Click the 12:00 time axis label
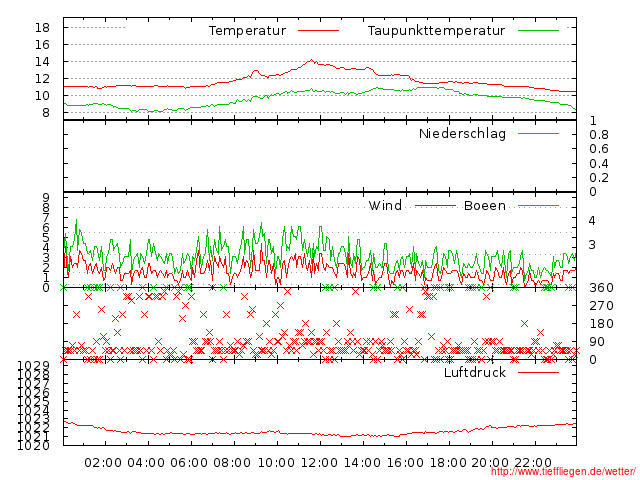Viewport: 640px width, 480px height. tap(319, 463)
